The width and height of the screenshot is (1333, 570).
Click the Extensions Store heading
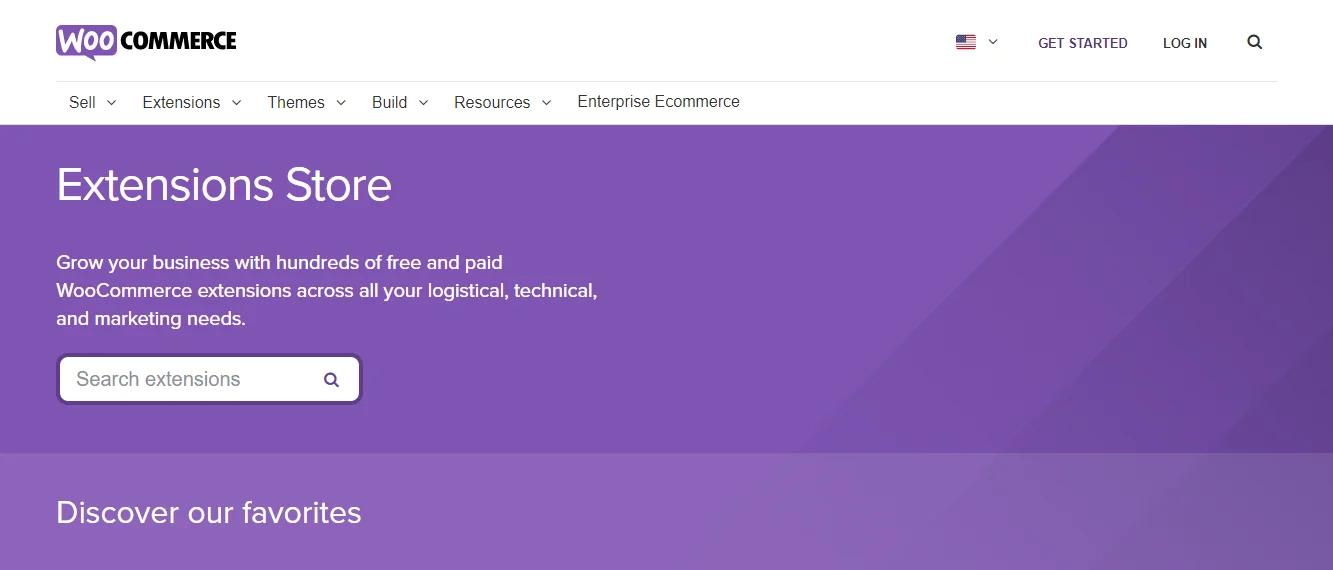coord(224,185)
